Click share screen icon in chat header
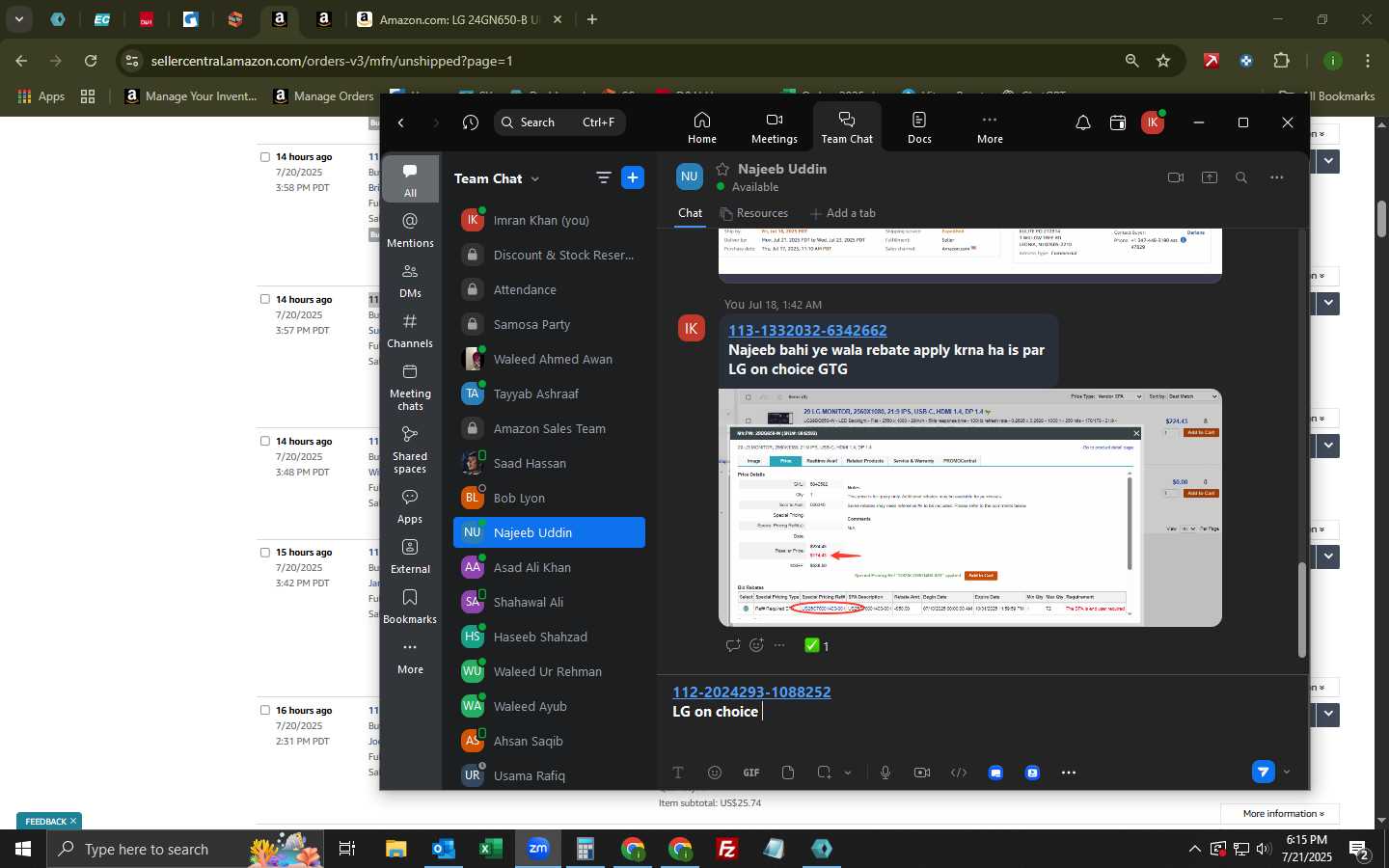Image resolution: width=1389 pixels, height=868 pixels. click(x=1209, y=177)
